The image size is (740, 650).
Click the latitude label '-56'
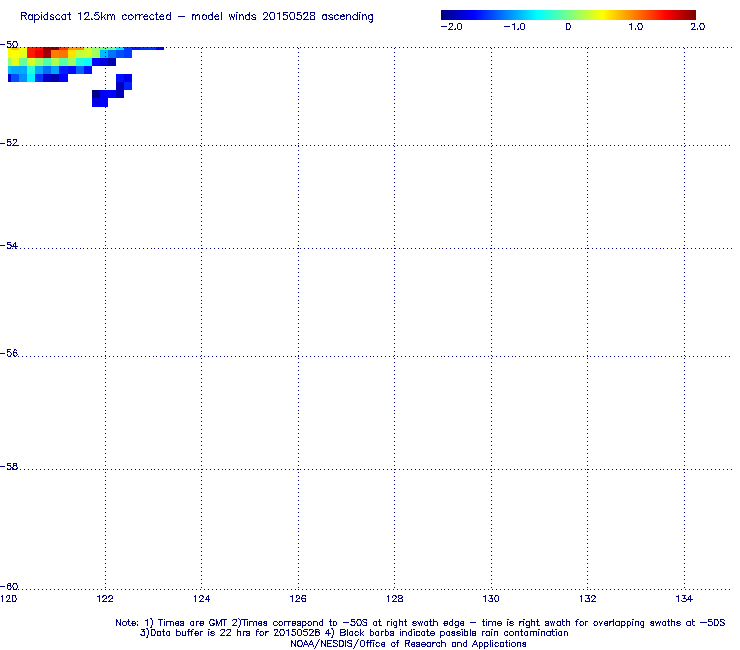(x=9, y=353)
